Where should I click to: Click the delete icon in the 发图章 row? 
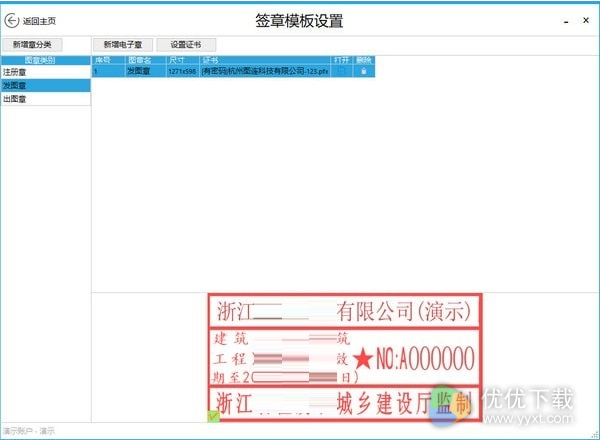pyautogui.click(x=364, y=71)
